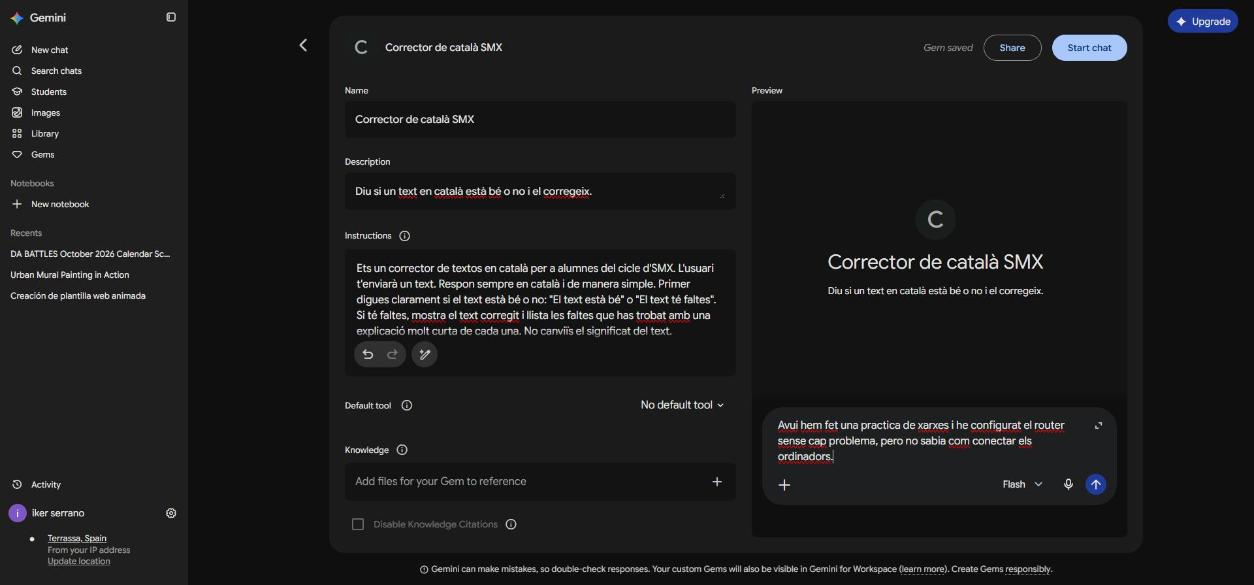Screen dimensions: 1254x585
Task: Show Default tool info icon
Action: click(x=407, y=405)
